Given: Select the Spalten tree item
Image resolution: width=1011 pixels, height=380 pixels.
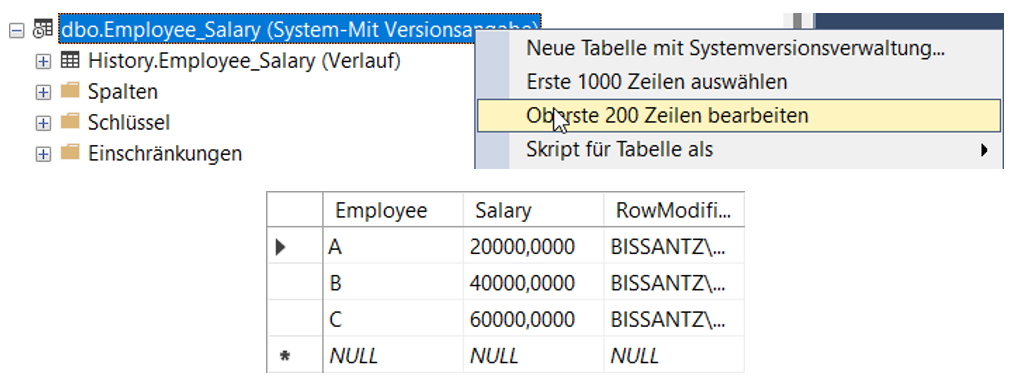Looking at the screenshot, I should click(x=123, y=92).
